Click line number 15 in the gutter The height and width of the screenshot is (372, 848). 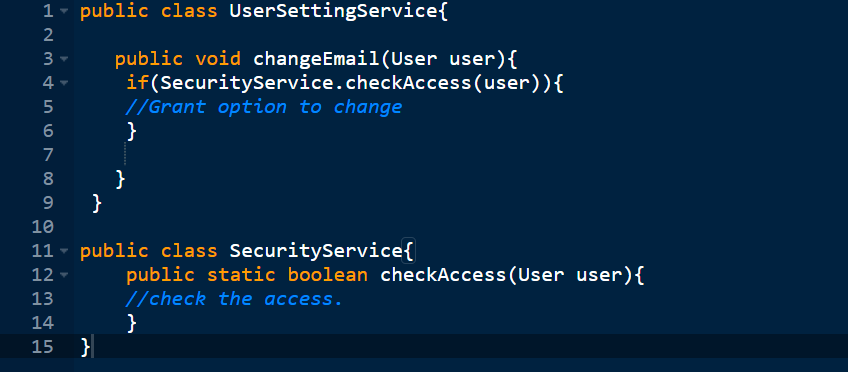coord(43,346)
